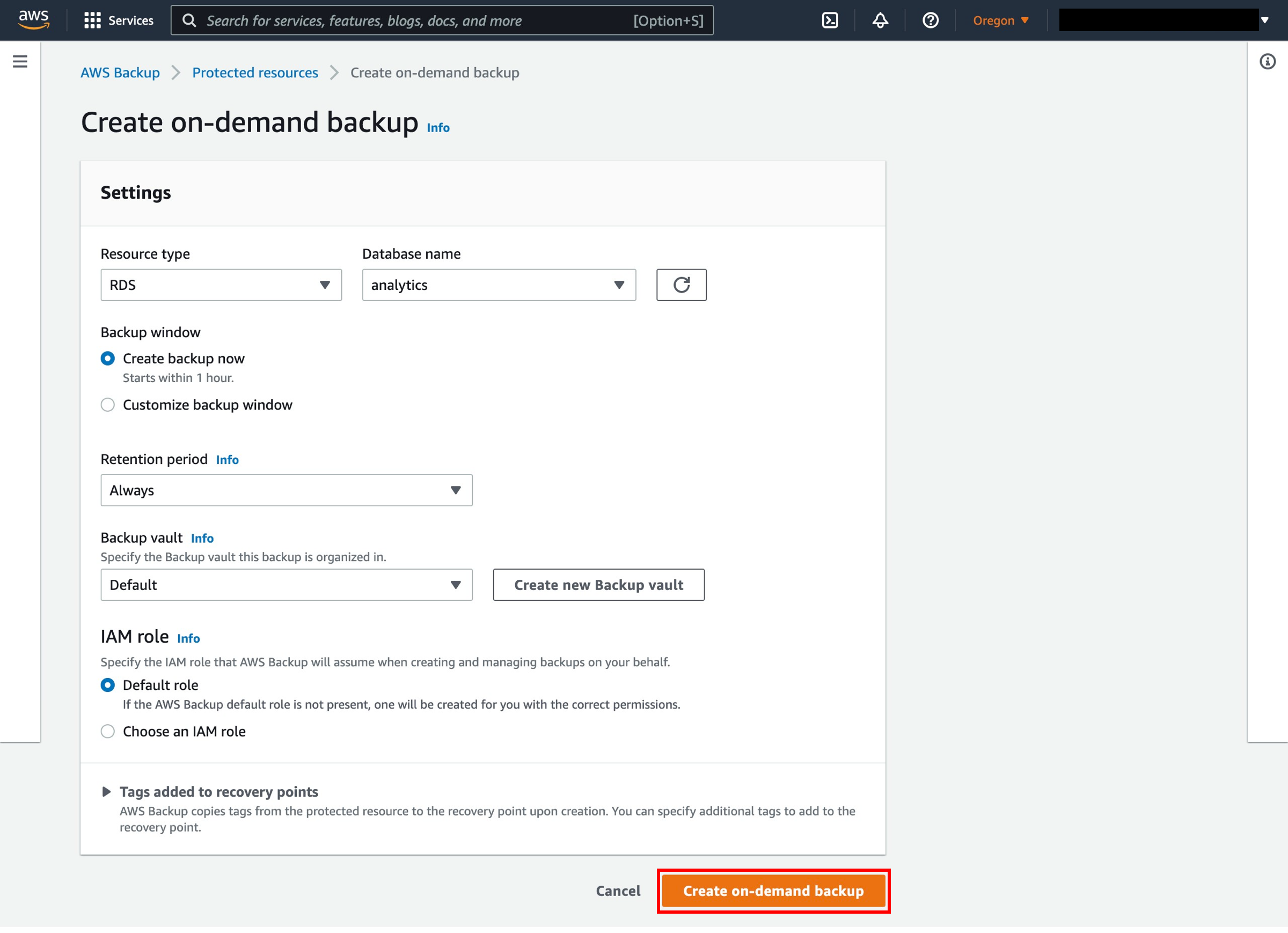Open the Resource type dropdown showing RDS
1288x933 pixels.
(221, 285)
